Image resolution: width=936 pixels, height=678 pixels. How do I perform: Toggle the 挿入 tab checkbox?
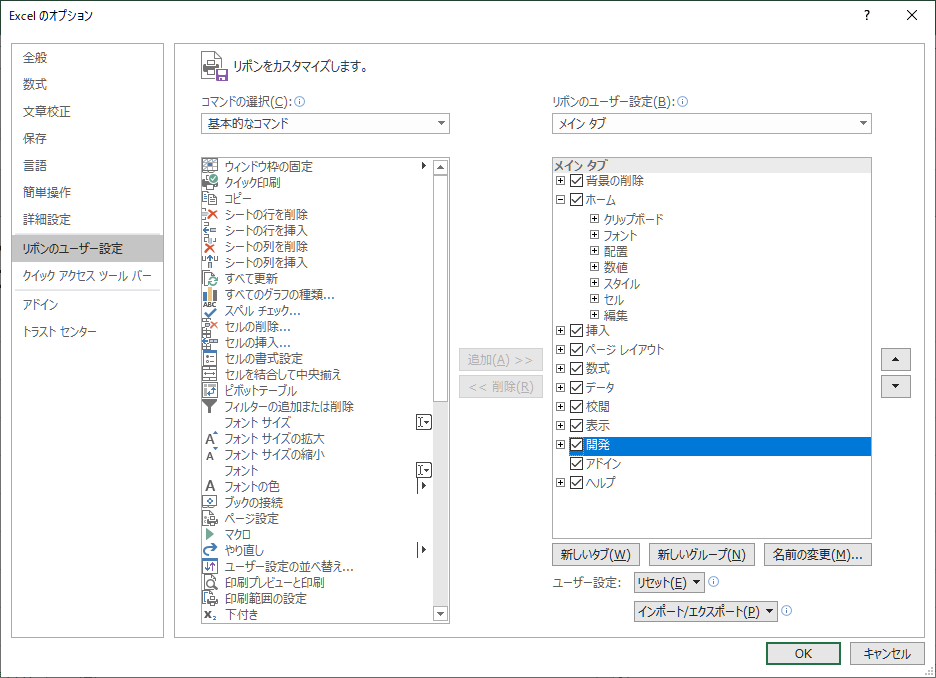tap(576, 330)
